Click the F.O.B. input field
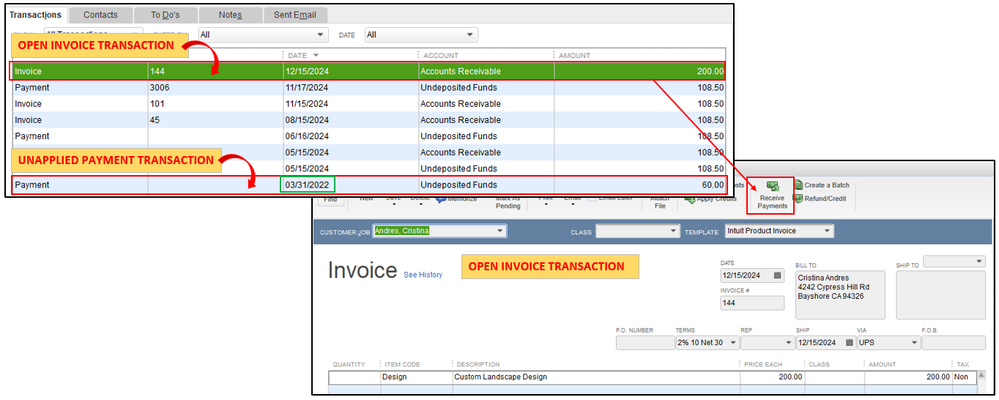The width and height of the screenshot is (999, 400). (x=953, y=343)
